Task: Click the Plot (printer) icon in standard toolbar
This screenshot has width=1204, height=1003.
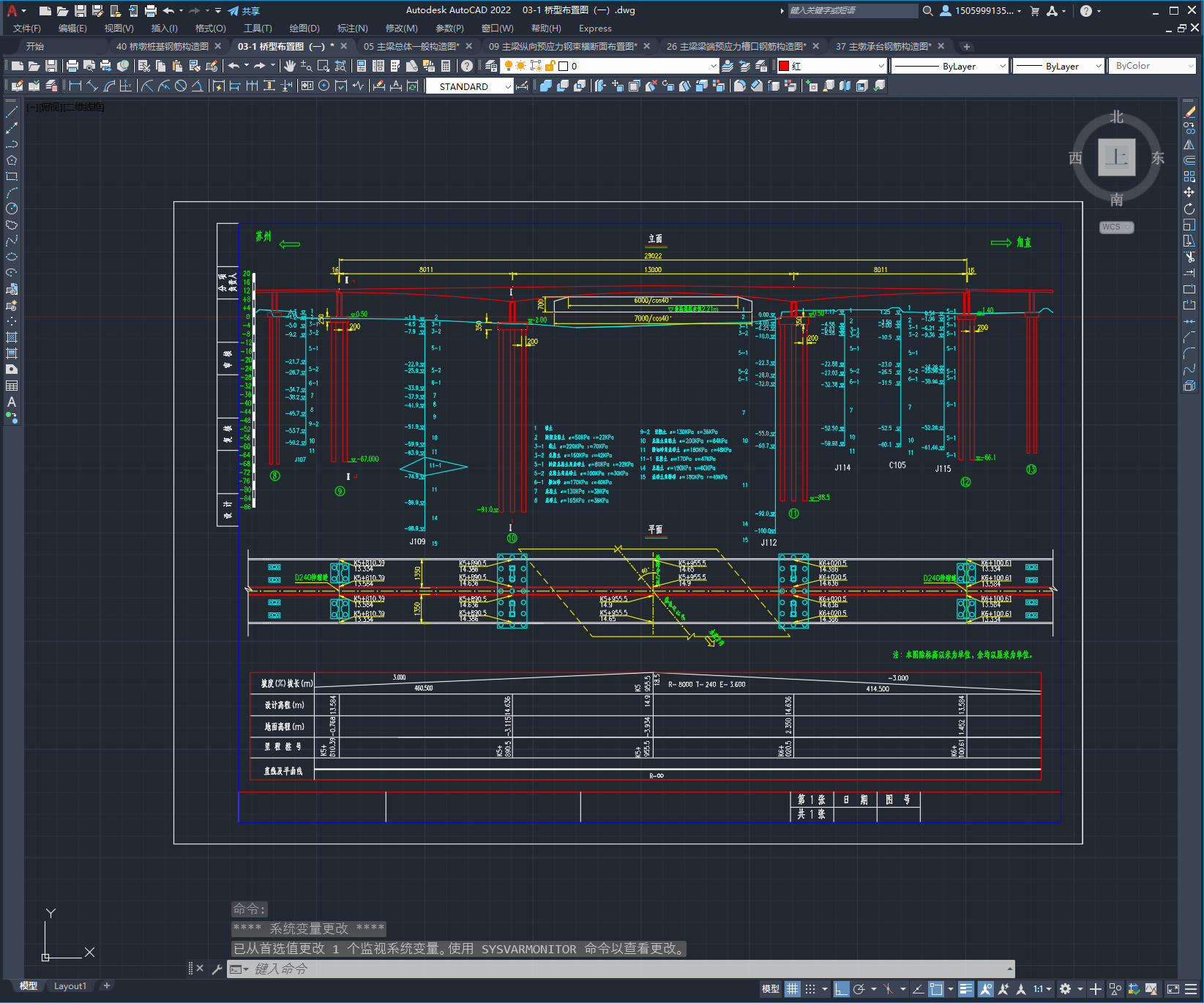Action: click(x=72, y=66)
